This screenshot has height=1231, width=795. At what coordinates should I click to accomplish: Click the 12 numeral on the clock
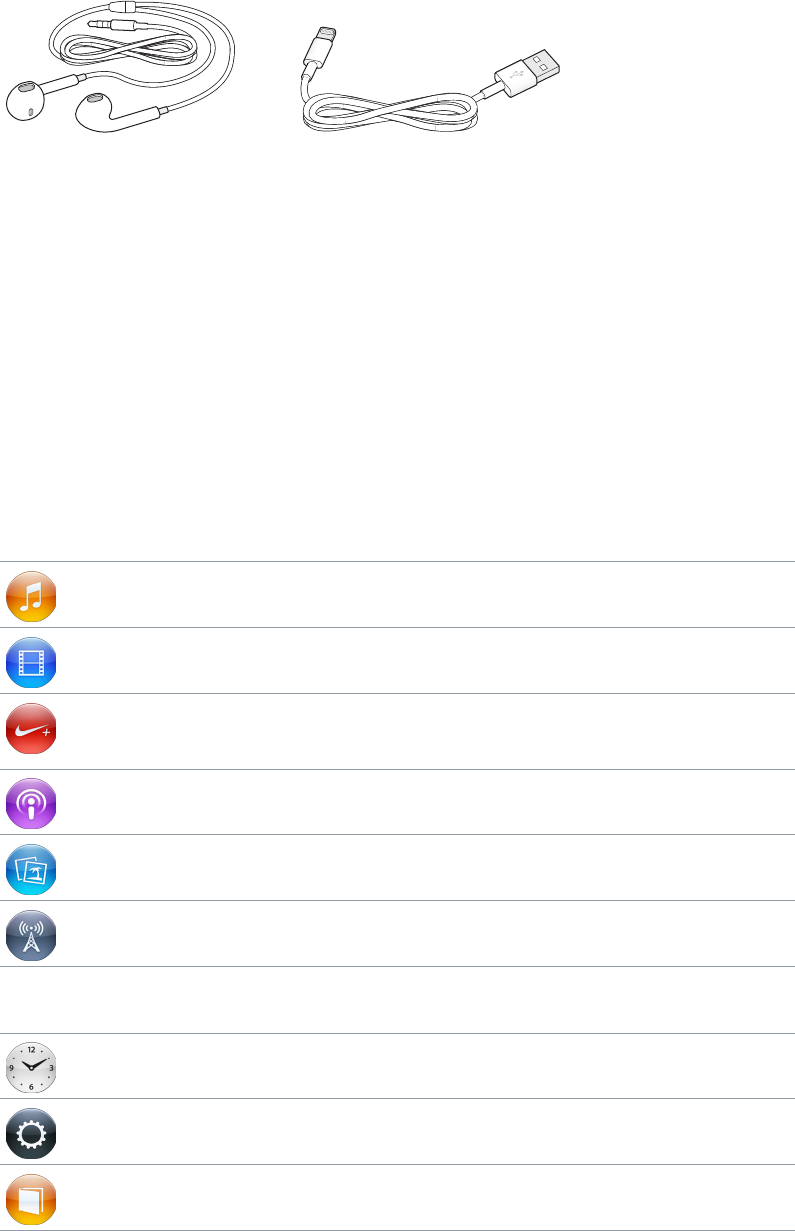coord(31,1049)
